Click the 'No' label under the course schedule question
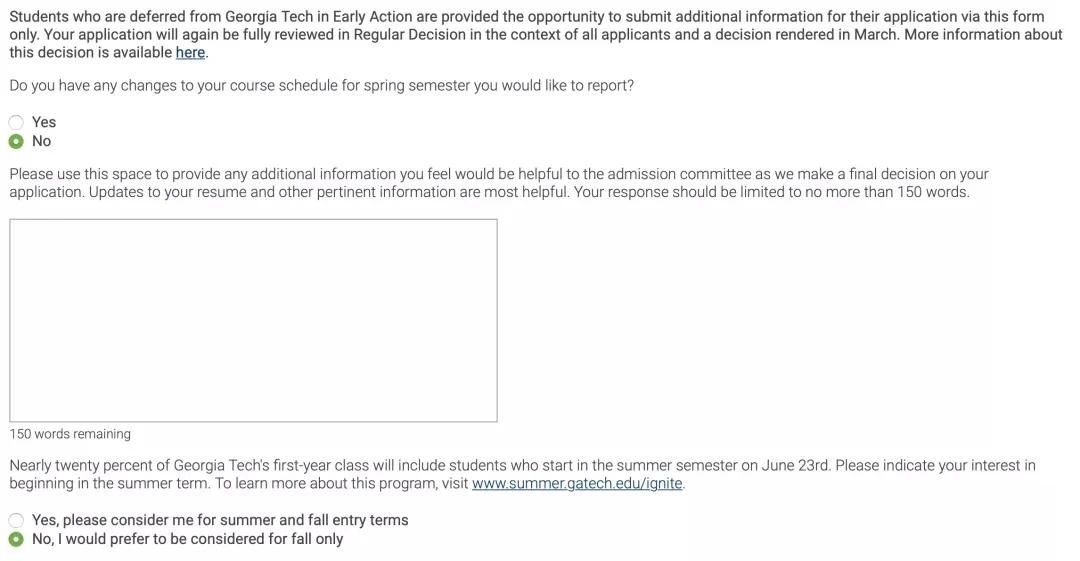The height and width of the screenshot is (561, 1080). click(41, 141)
